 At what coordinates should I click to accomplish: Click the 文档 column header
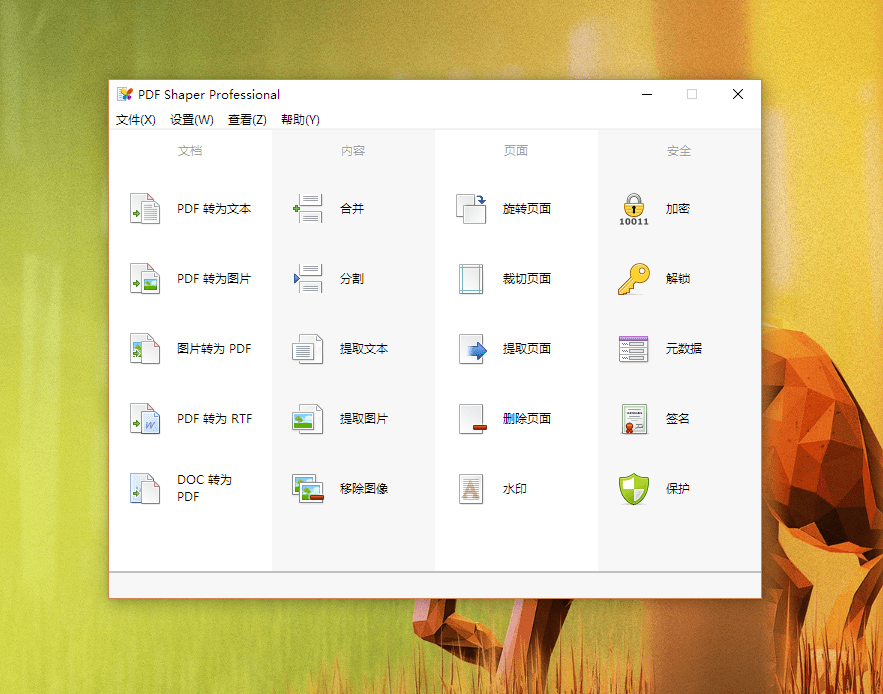(x=190, y=150)
